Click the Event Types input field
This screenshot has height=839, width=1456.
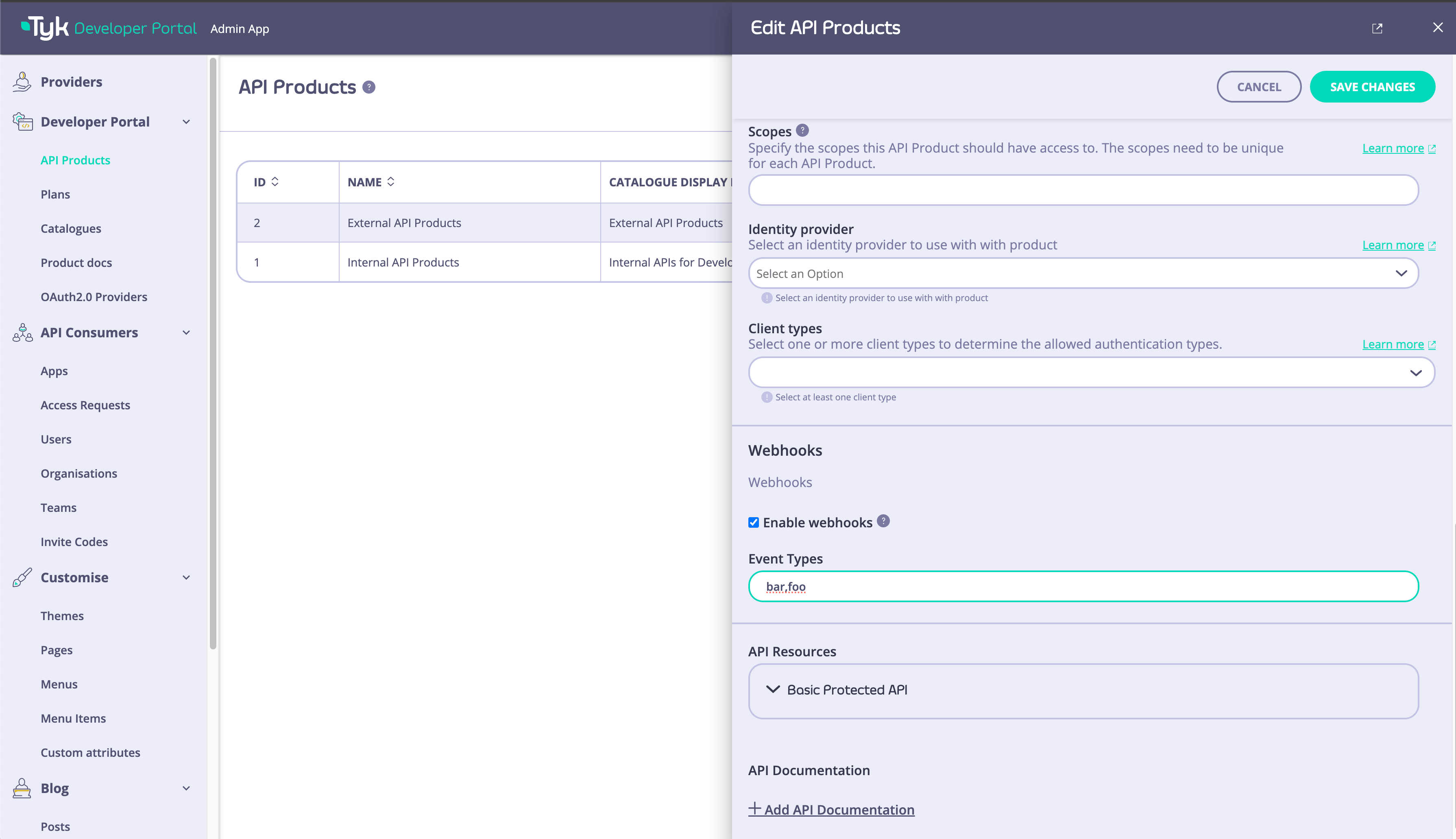[1083, 586]
